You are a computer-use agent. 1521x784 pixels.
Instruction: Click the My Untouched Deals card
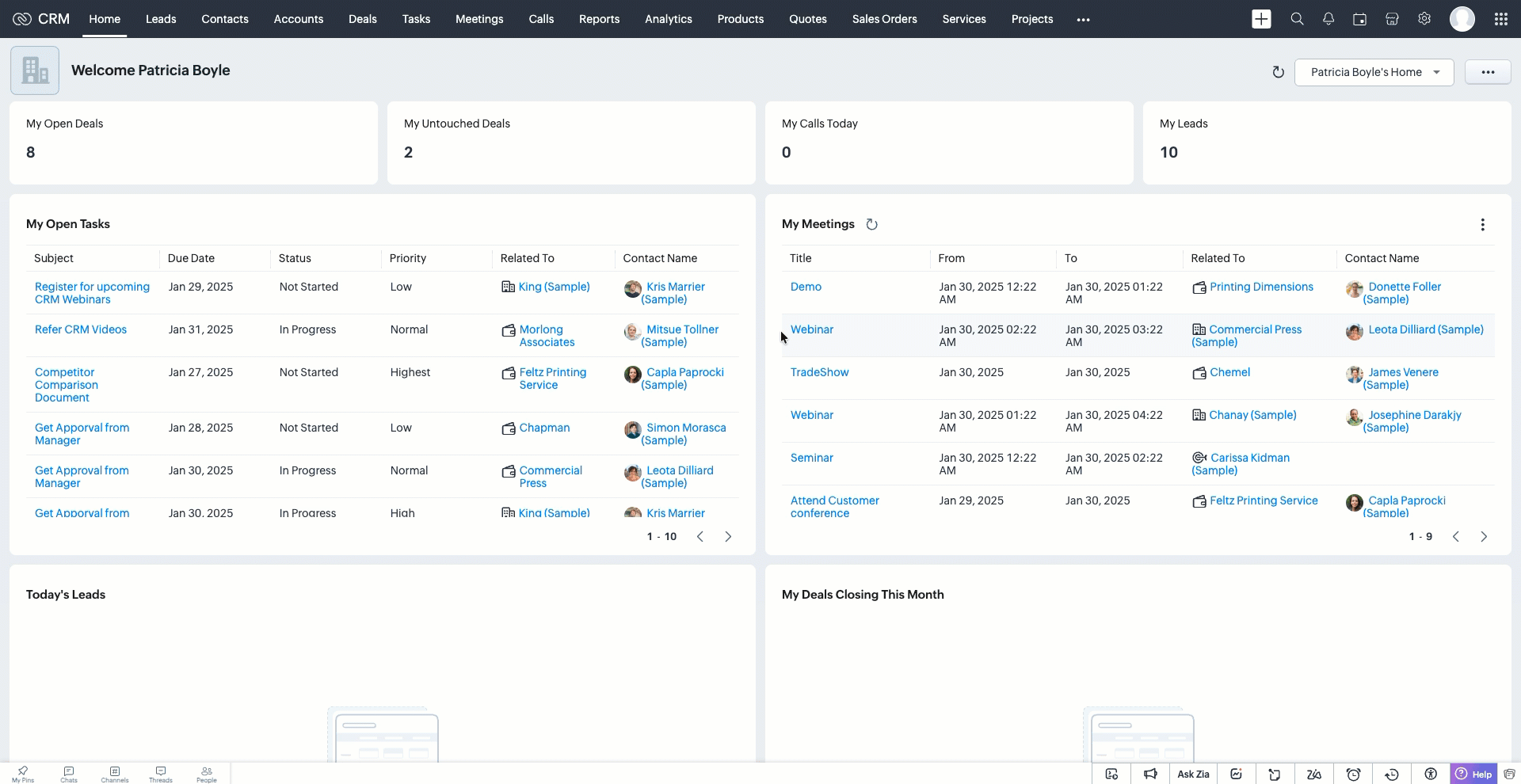point(571,143)
